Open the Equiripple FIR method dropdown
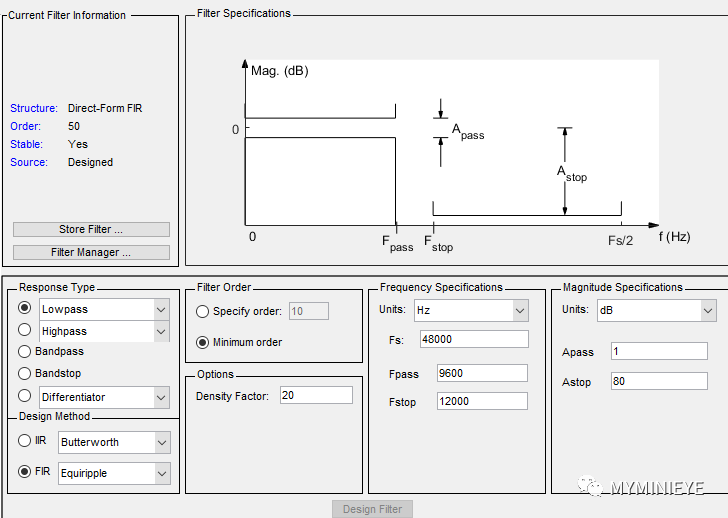This screenshot has height=518, width=728. [161, 473]
